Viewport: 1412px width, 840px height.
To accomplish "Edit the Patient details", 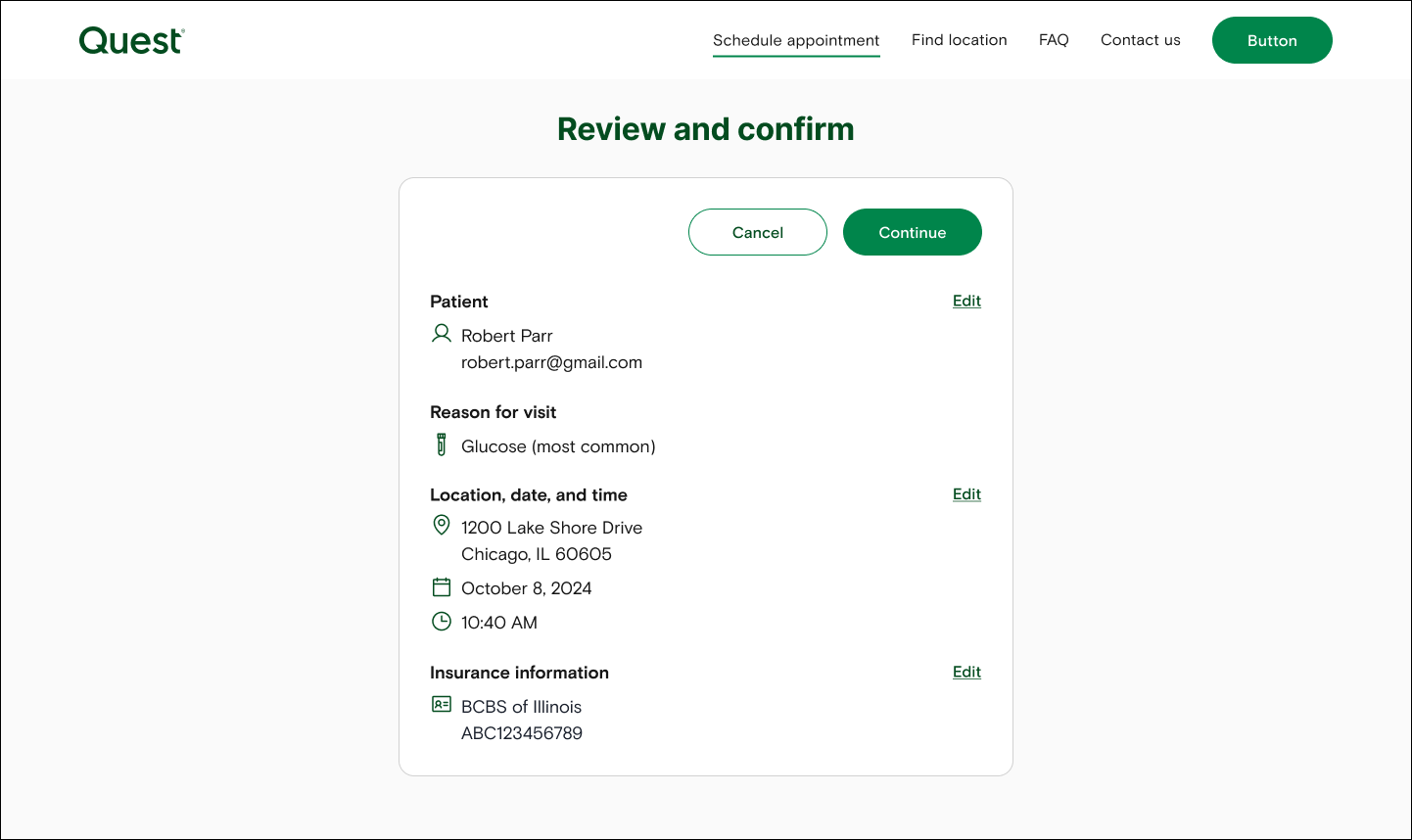I will point(966,301).
